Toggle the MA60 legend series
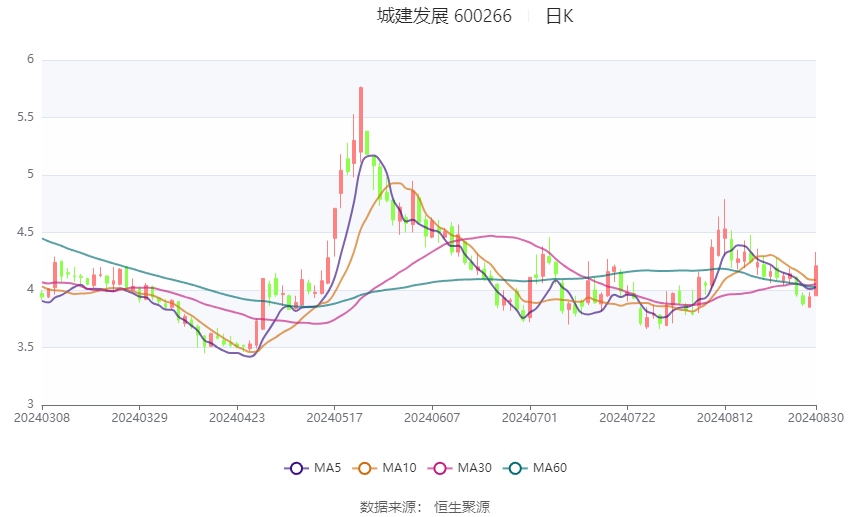Screen dimensions: 850x517 pos(535,468)
